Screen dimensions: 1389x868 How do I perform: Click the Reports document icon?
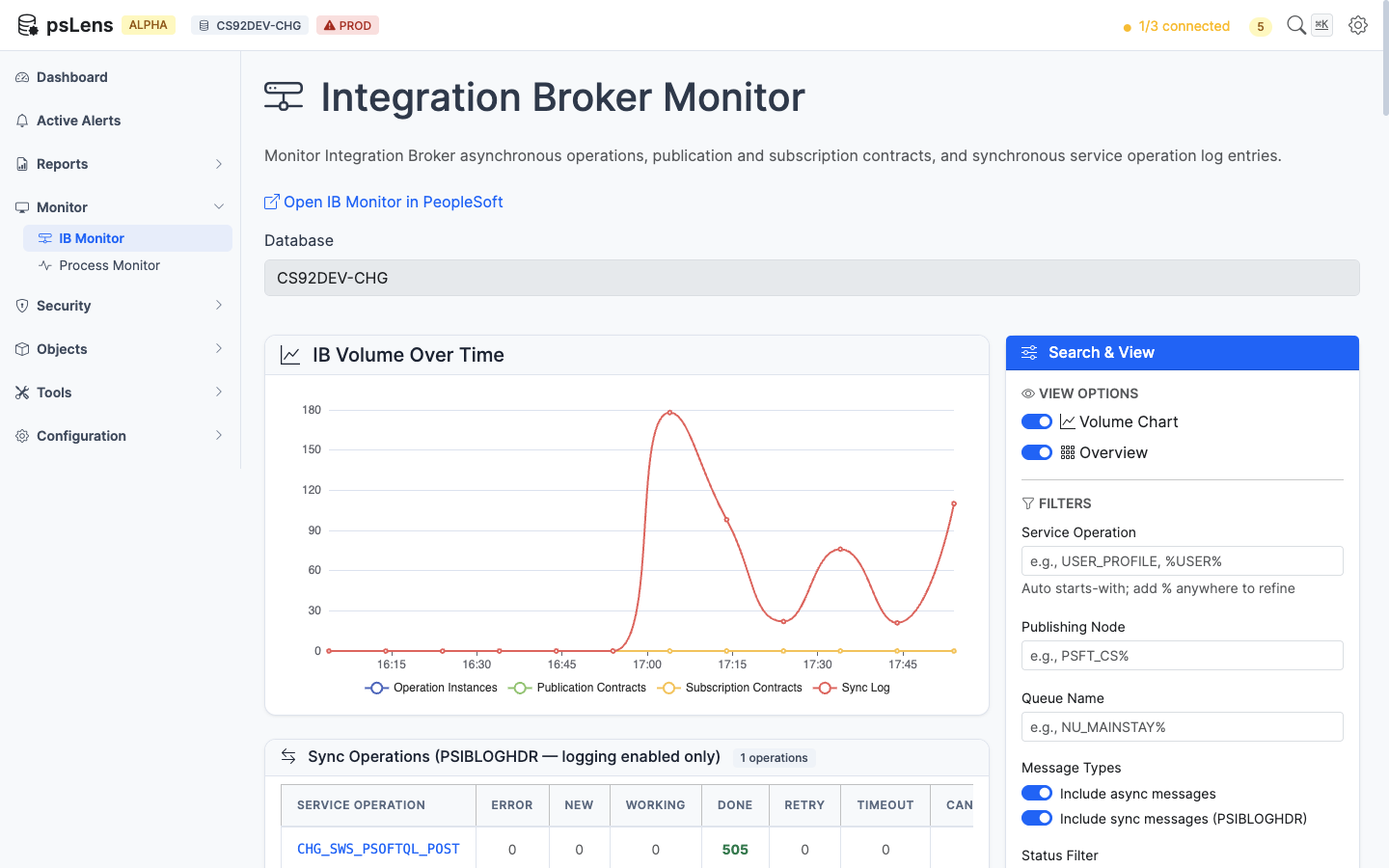[x=22, y=164]
